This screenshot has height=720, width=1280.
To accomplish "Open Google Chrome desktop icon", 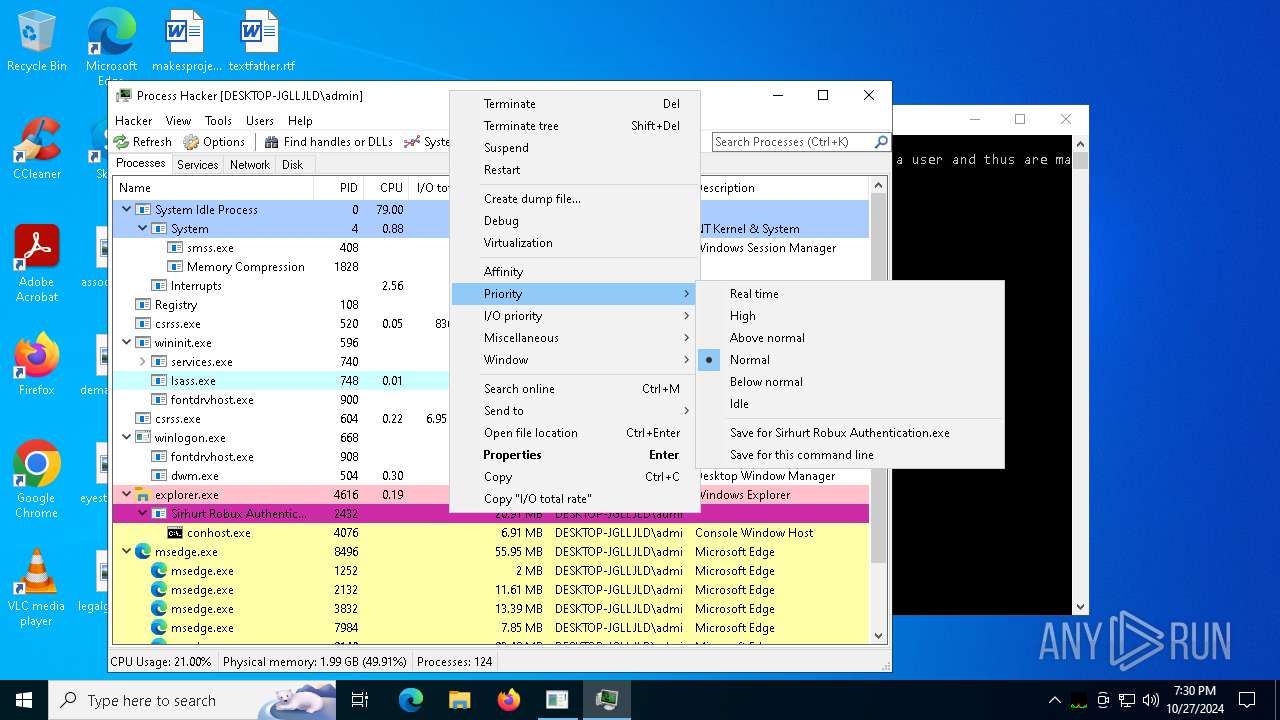I will pyautogui.click(x=37, y=480).
